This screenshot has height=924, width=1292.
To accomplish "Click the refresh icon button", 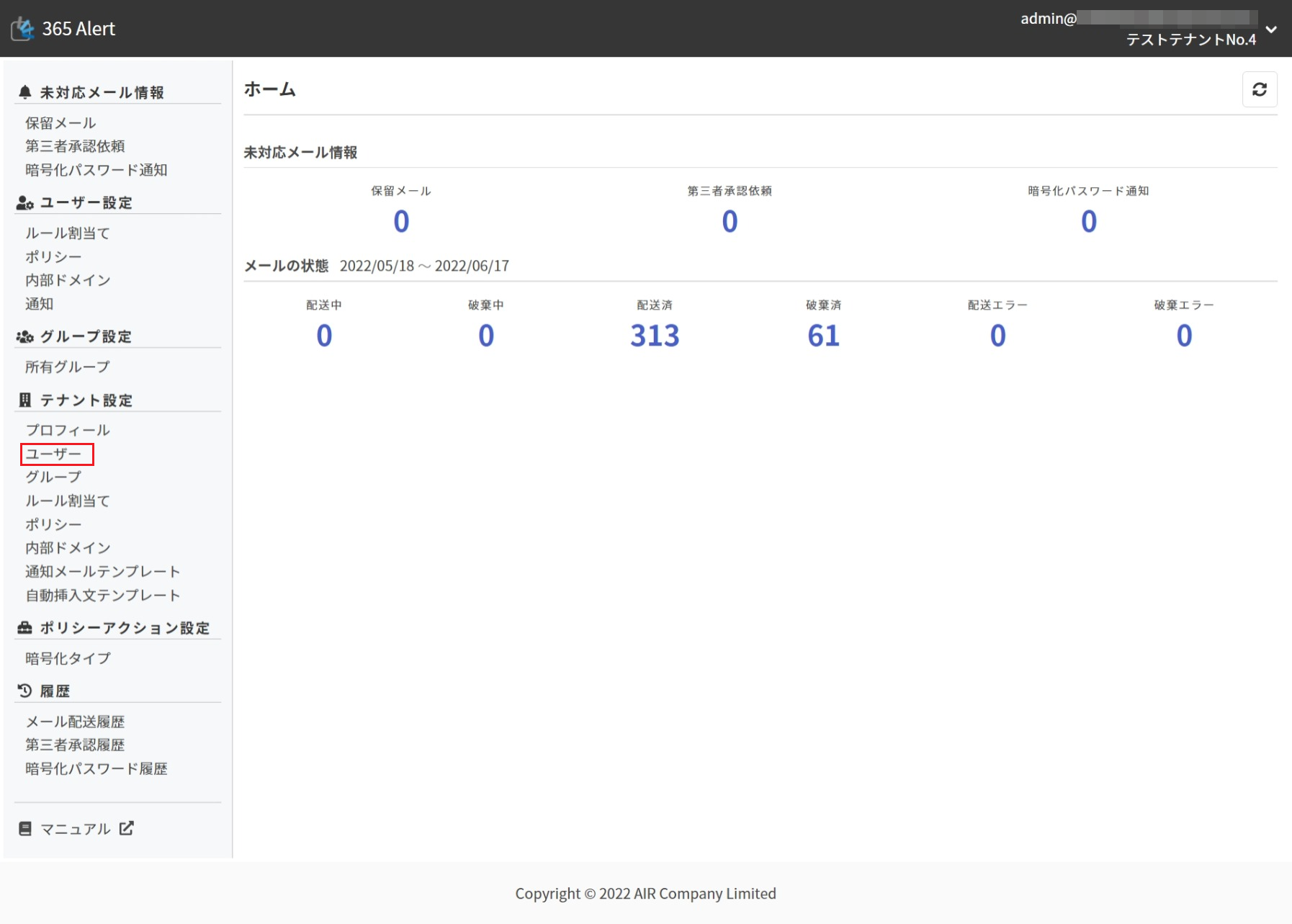I will [1259, 89].
